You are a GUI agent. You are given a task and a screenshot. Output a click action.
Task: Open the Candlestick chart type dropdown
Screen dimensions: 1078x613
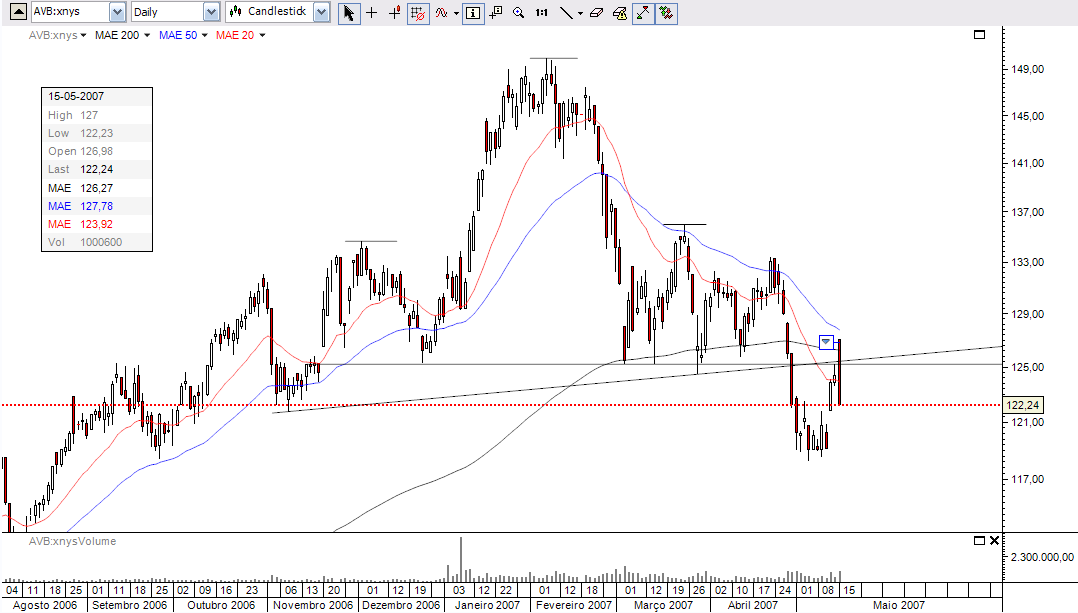(321, 12)
